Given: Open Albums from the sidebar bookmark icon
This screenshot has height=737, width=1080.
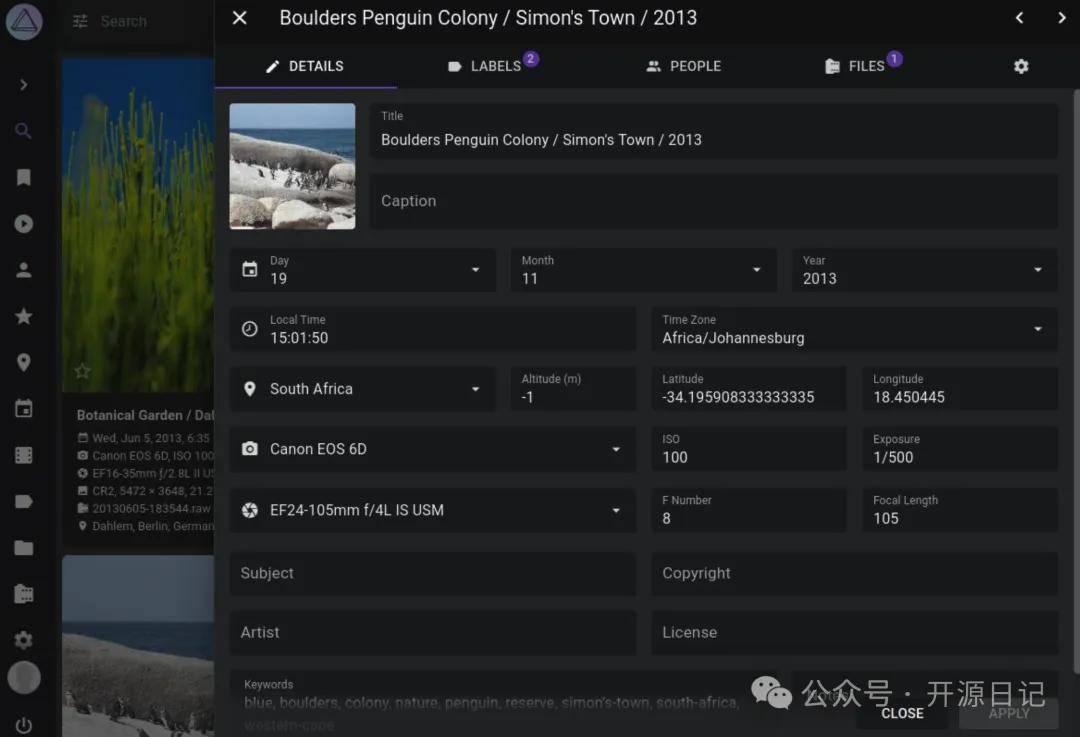Looking at the screenshot, I should tap(24, 178).
